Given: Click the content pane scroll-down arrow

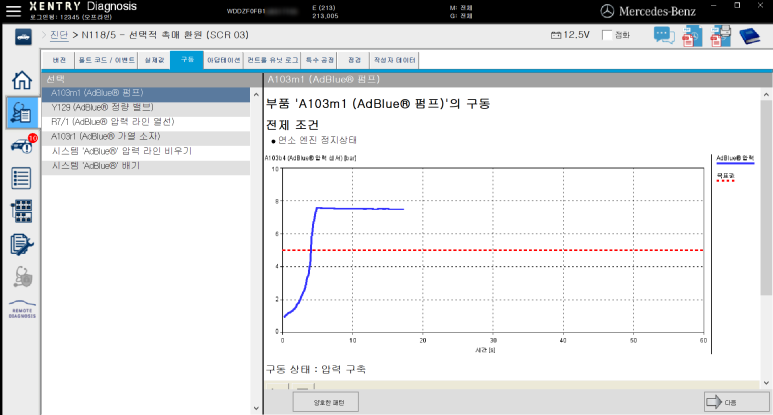Looking at the screenshot, I should pos(766,382).
